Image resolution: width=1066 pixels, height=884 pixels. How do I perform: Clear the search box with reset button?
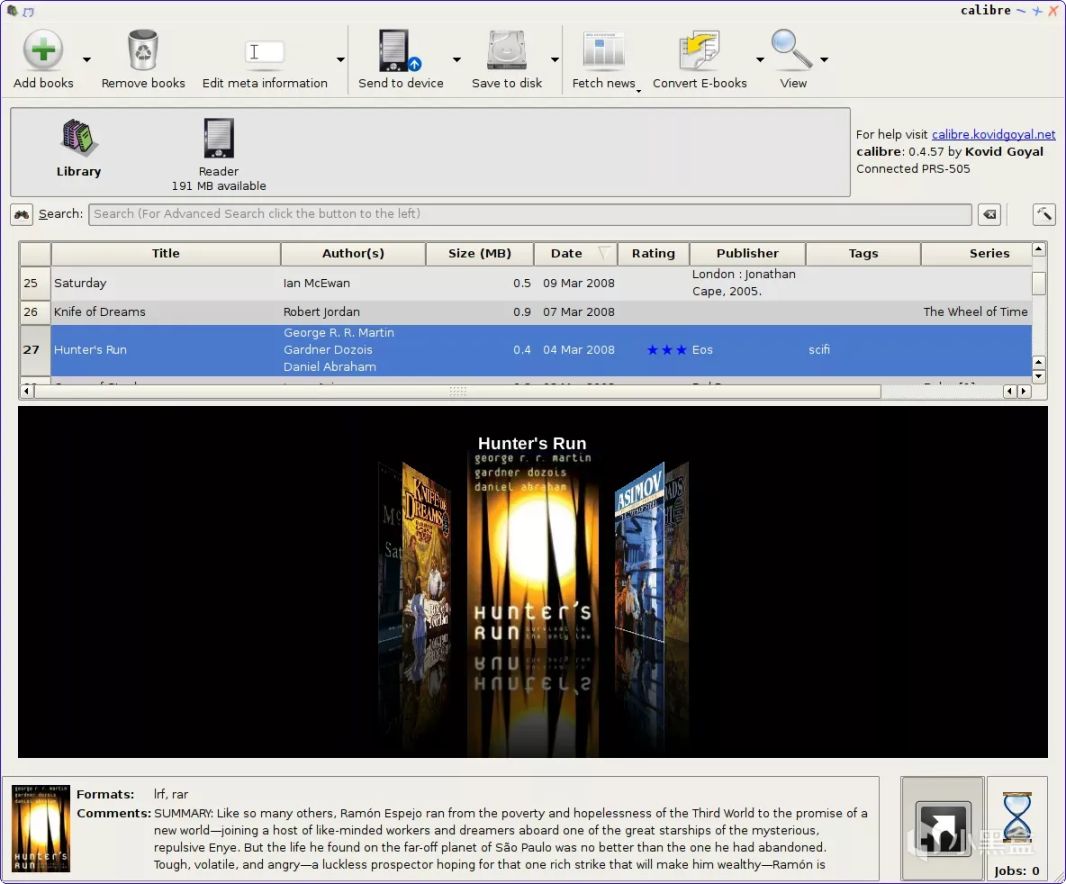pyautogui.click(x=988, y=214)
